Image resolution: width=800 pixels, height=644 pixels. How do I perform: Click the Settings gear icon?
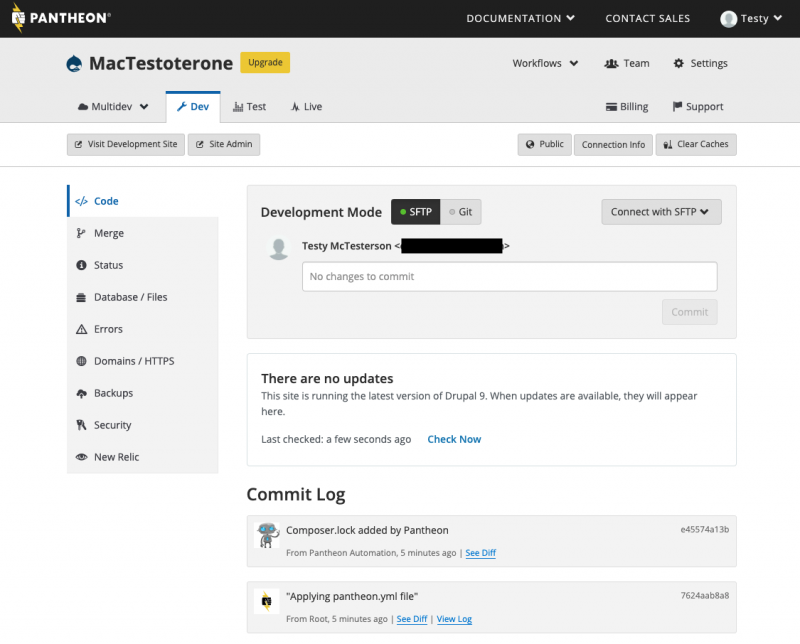(x=678, y=63)
